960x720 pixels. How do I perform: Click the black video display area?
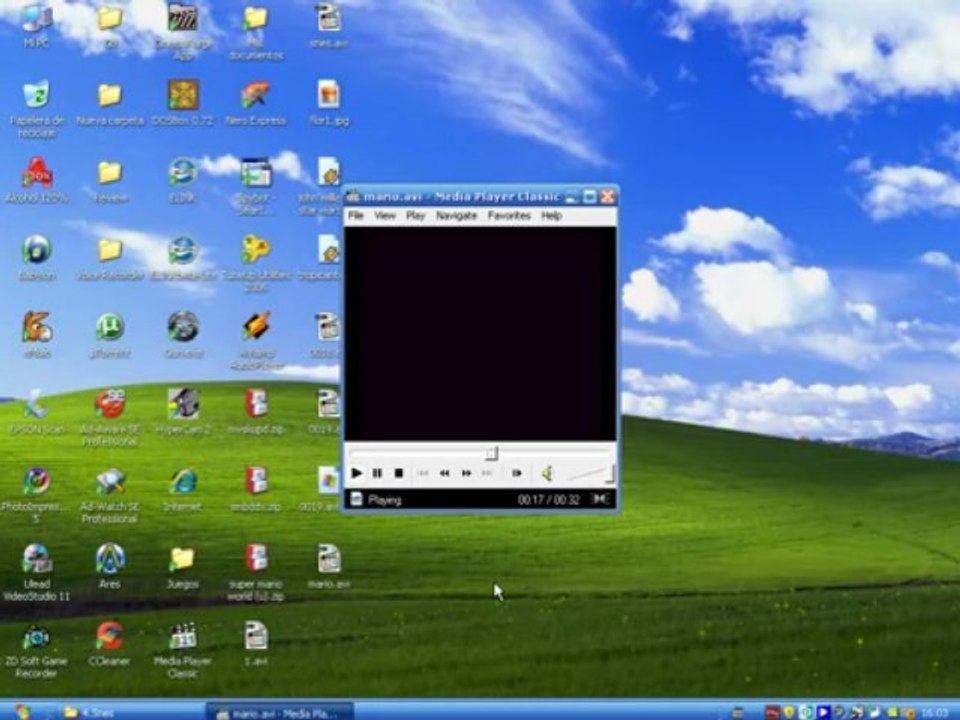pos(480,333)
